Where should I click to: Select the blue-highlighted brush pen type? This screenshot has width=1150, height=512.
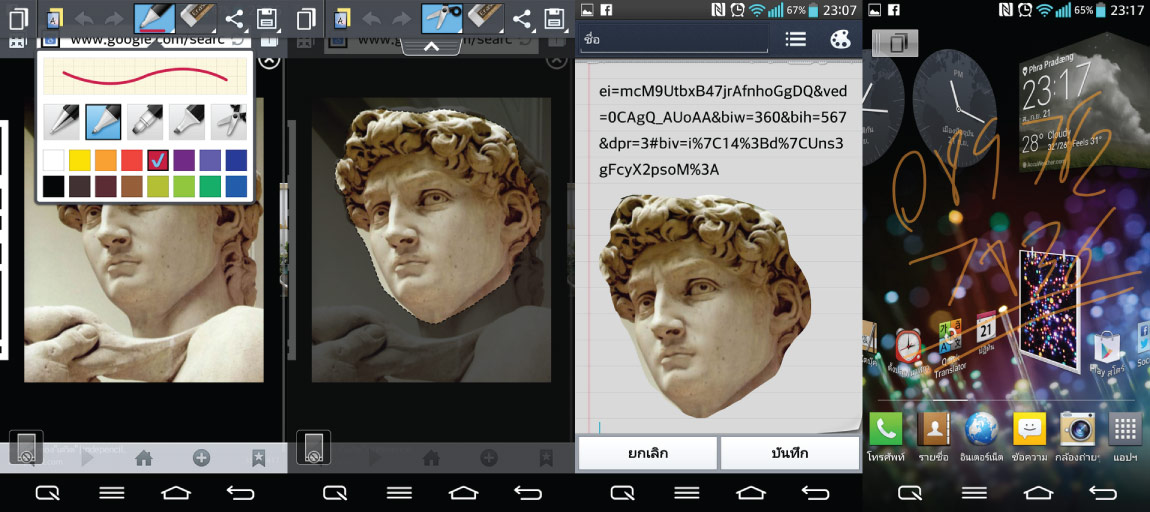(x=103, y=121)
